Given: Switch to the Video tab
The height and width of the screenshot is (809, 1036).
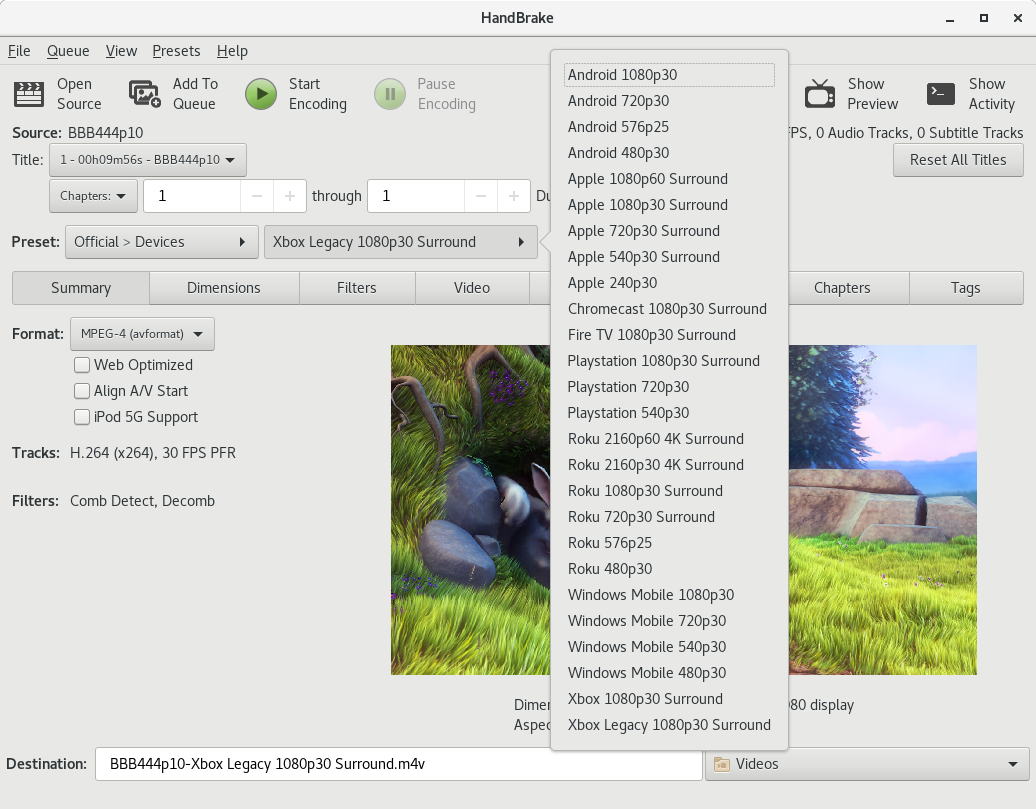Looking at the screenshot, I should (472, 288).
